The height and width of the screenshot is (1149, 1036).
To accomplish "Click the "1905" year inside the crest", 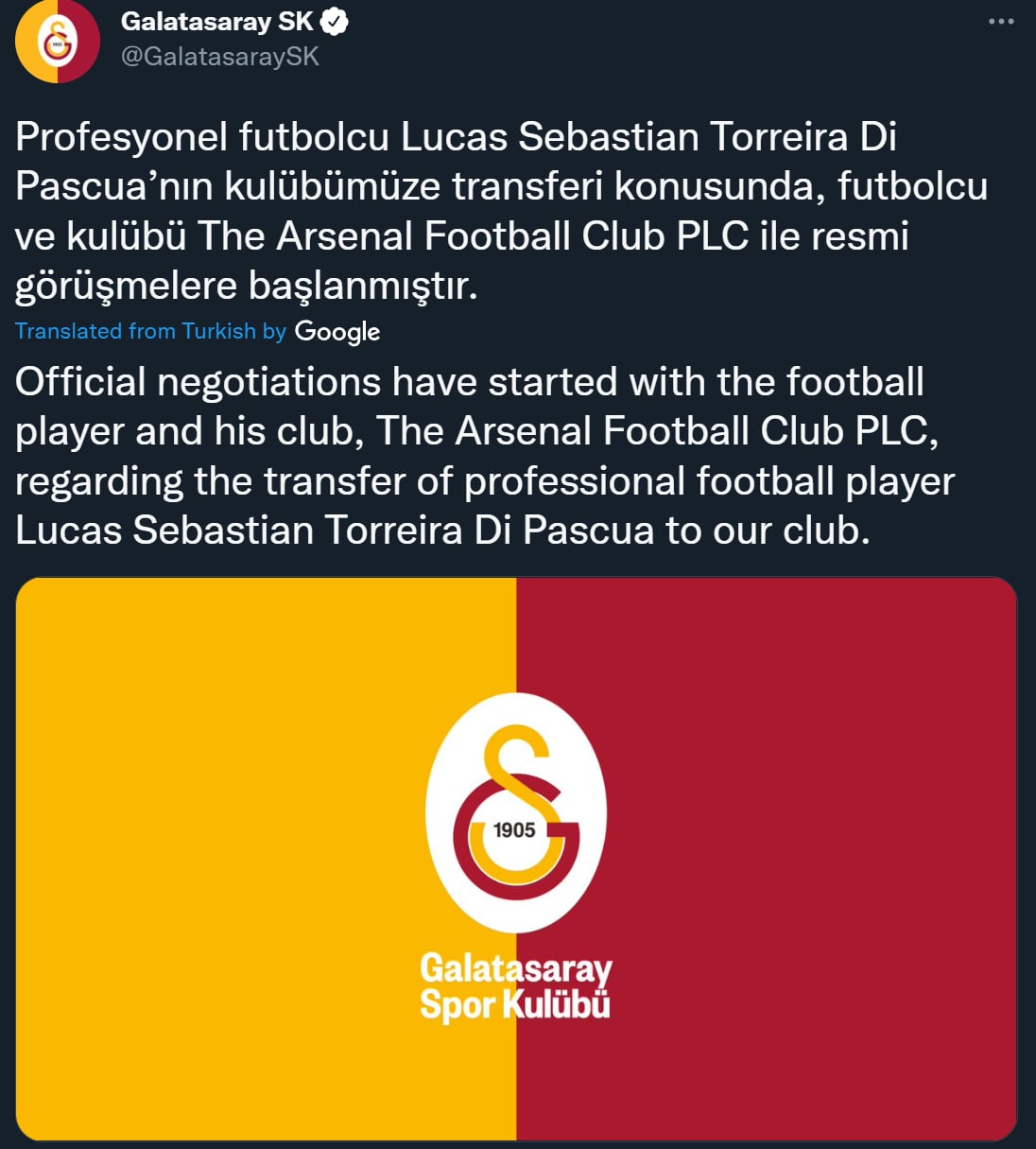I will pyautogui.click(x=514, y=830).
